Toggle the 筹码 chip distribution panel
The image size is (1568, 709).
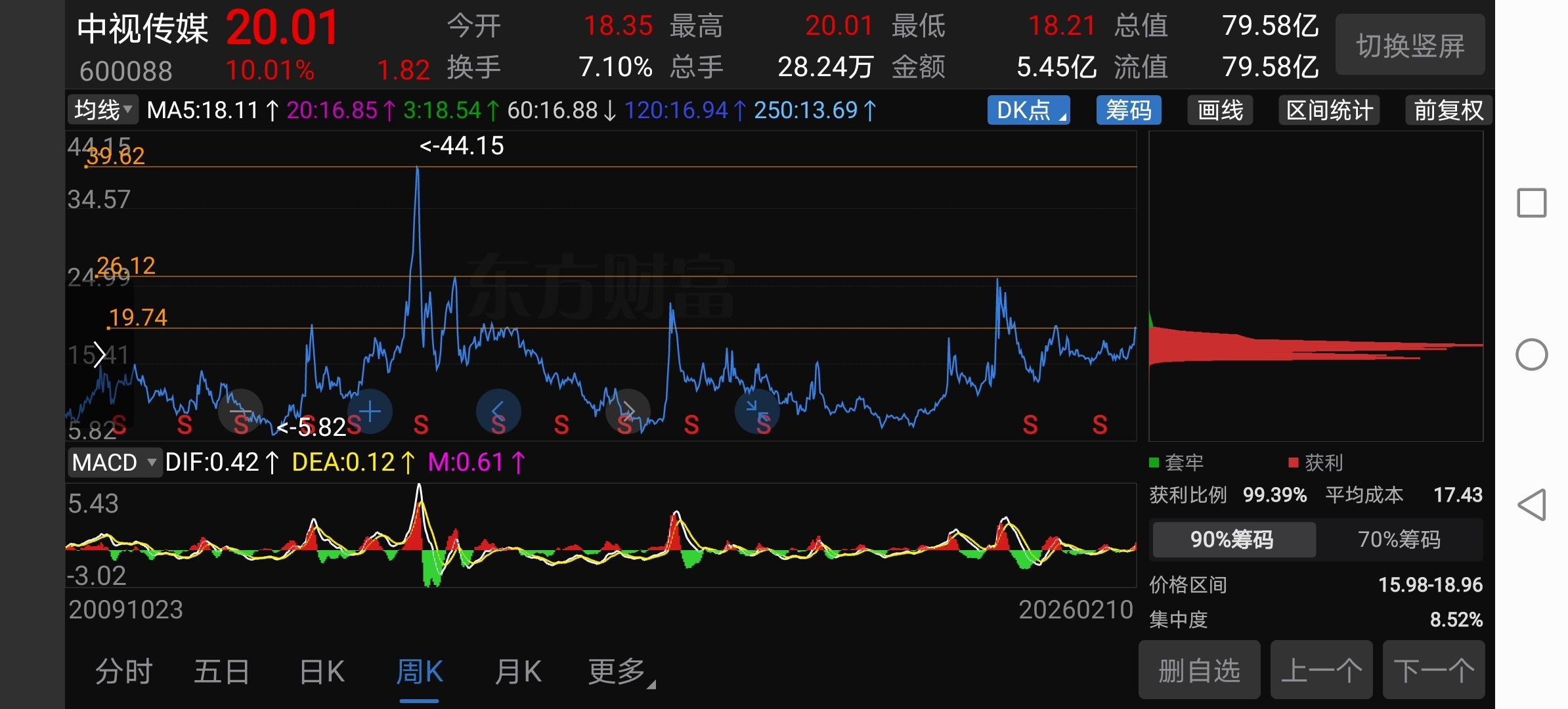click(1128, 110)
